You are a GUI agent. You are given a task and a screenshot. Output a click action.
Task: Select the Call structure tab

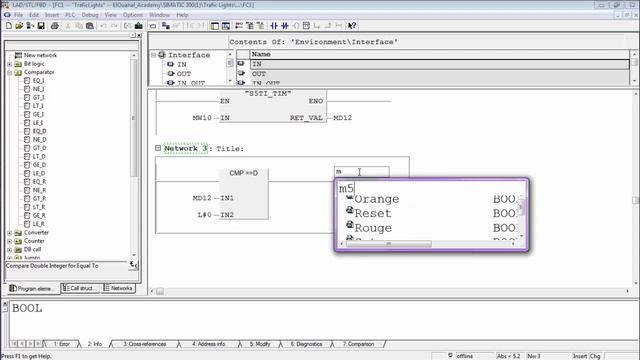[81, 288]
